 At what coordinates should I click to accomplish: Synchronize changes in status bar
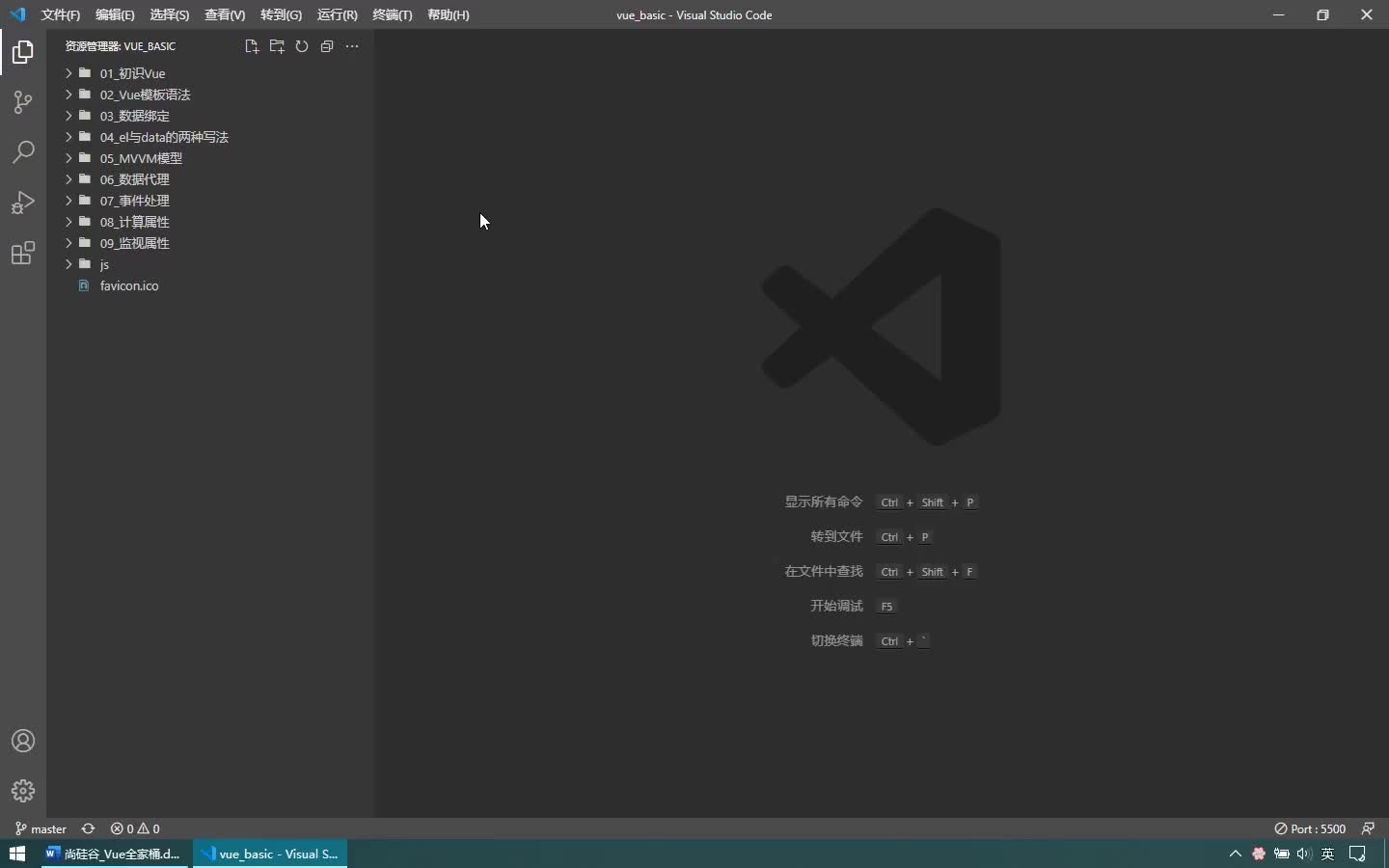88,828
